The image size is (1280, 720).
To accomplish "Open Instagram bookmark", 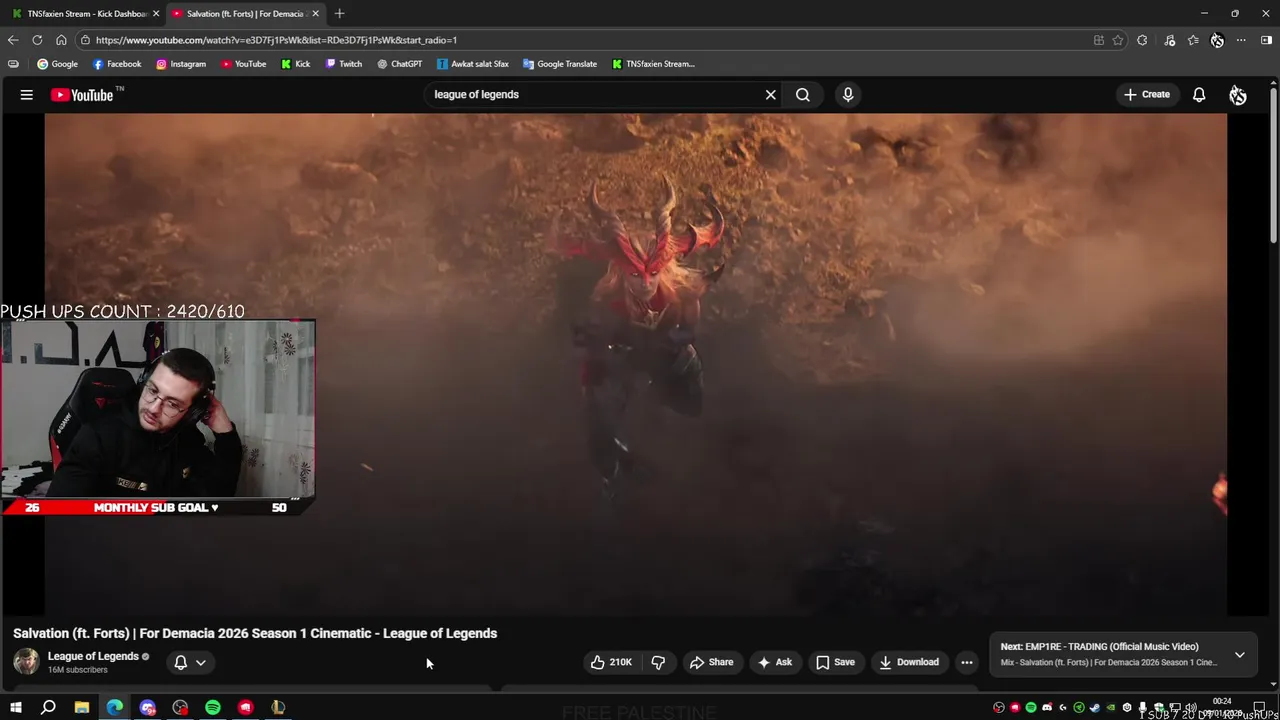I will click(x=181, y=64).
